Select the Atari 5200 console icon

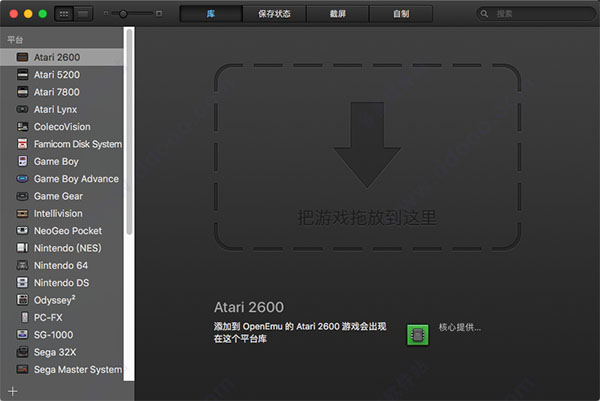pyautogui.click(x=23, y=75)
